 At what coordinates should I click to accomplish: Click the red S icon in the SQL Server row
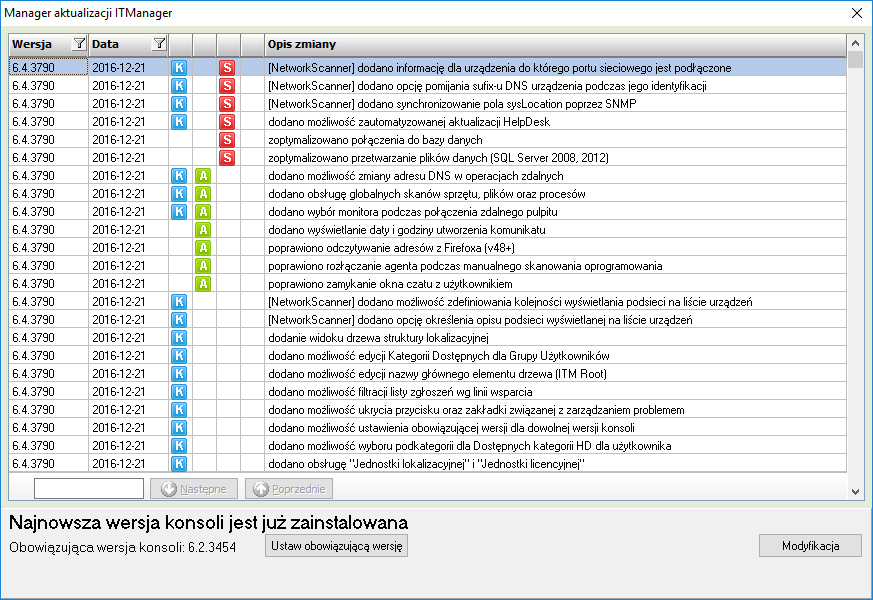(x=228, y=158)
